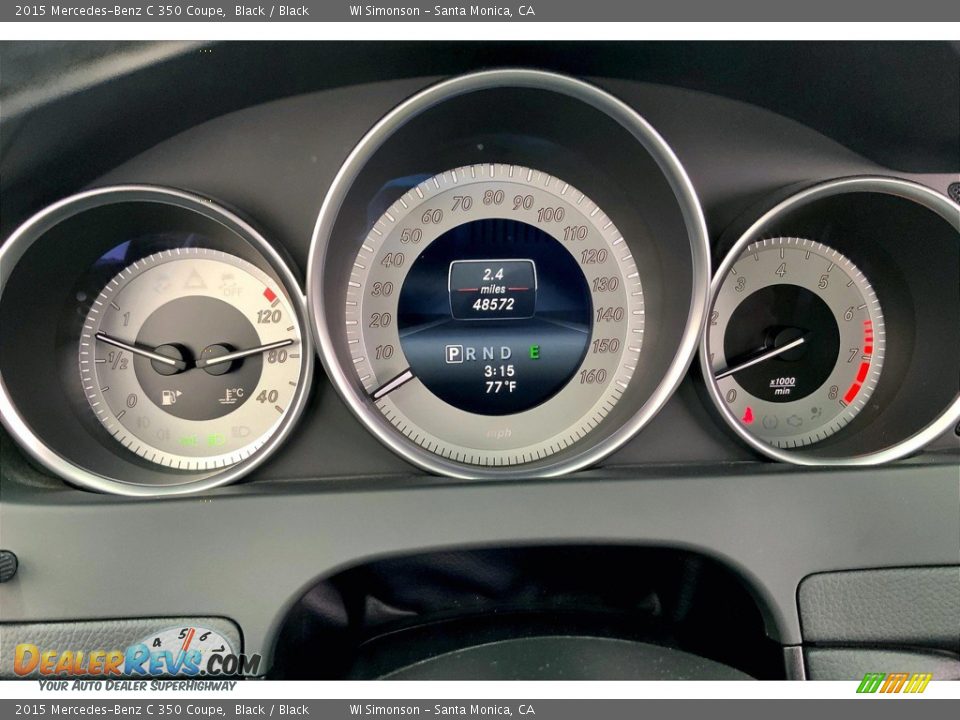Click the warning triangle indicator

195,280
